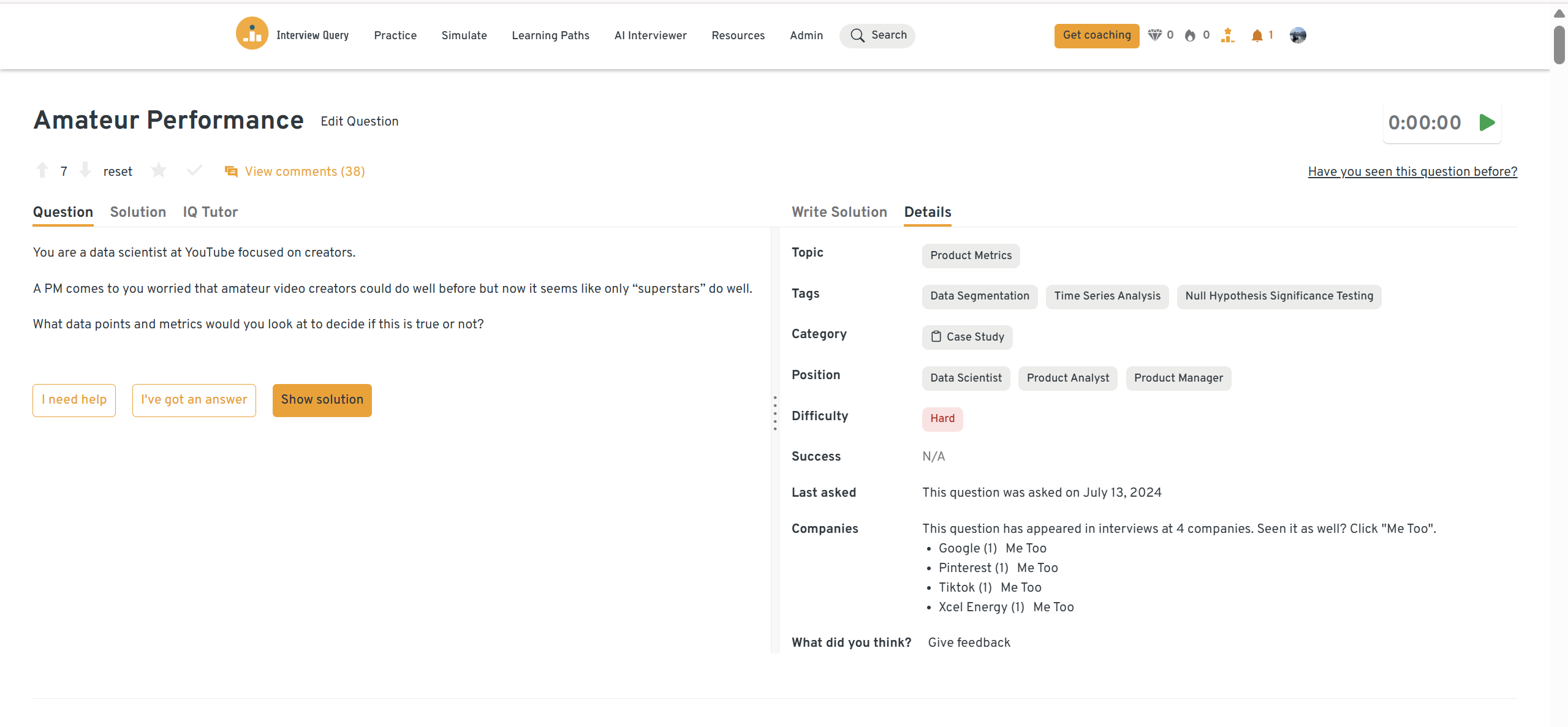Open the leaderboard podium icon

pos(1227,35)
